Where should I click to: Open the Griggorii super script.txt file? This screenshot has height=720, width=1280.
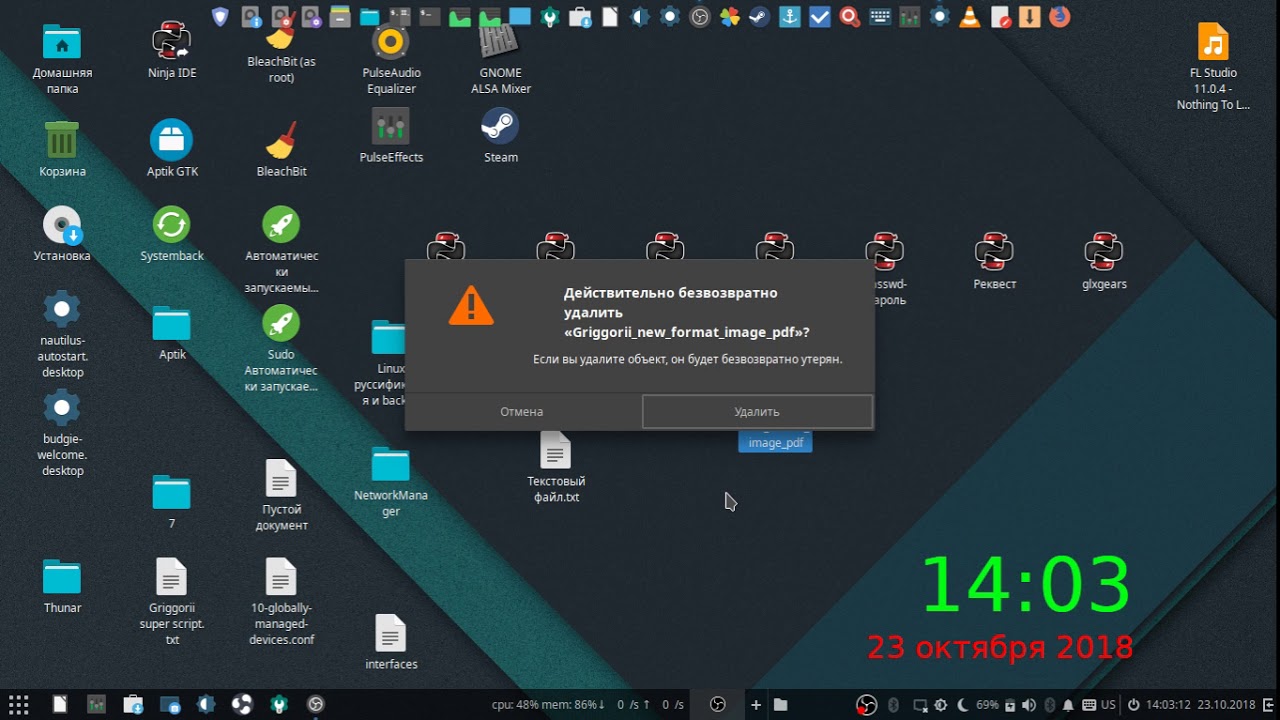tap(172, 577)
